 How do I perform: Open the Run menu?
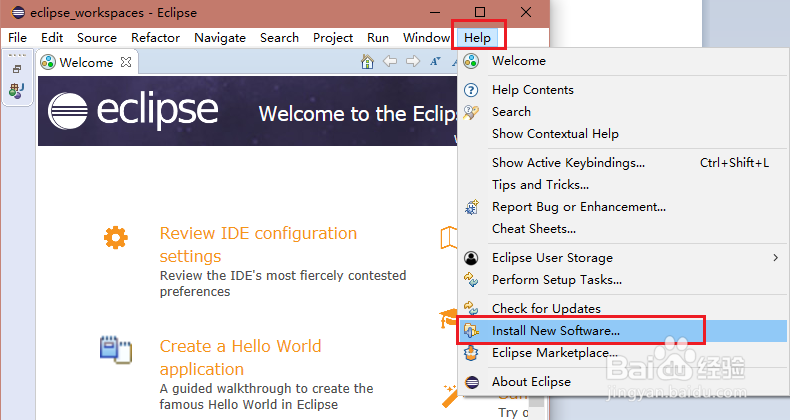(378, 38)
